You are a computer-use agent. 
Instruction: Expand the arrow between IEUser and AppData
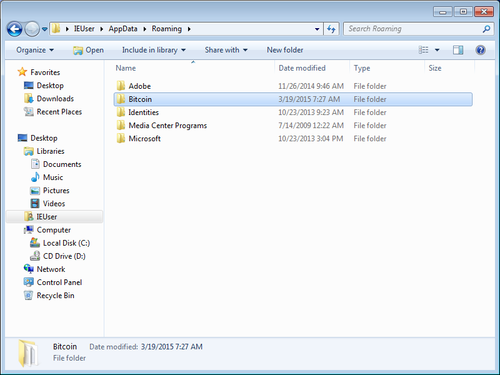101,29
